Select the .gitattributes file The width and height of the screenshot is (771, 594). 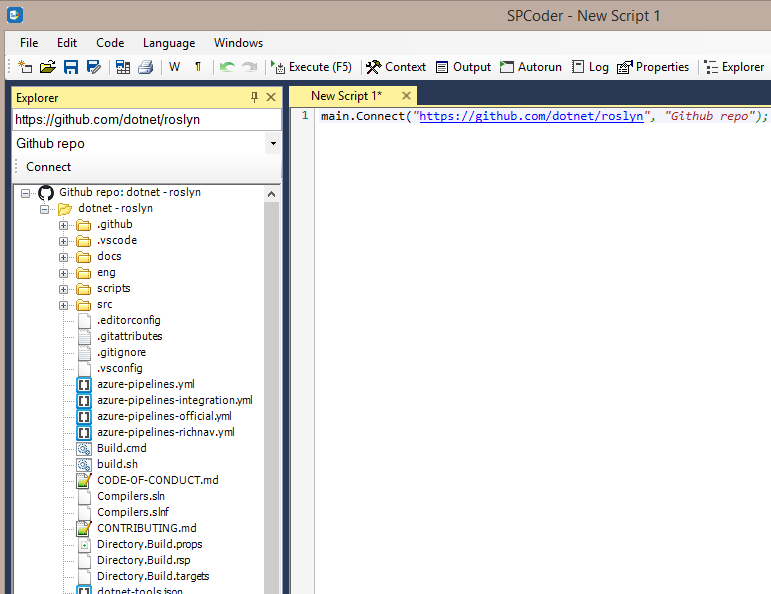click(x=130, y=336)
